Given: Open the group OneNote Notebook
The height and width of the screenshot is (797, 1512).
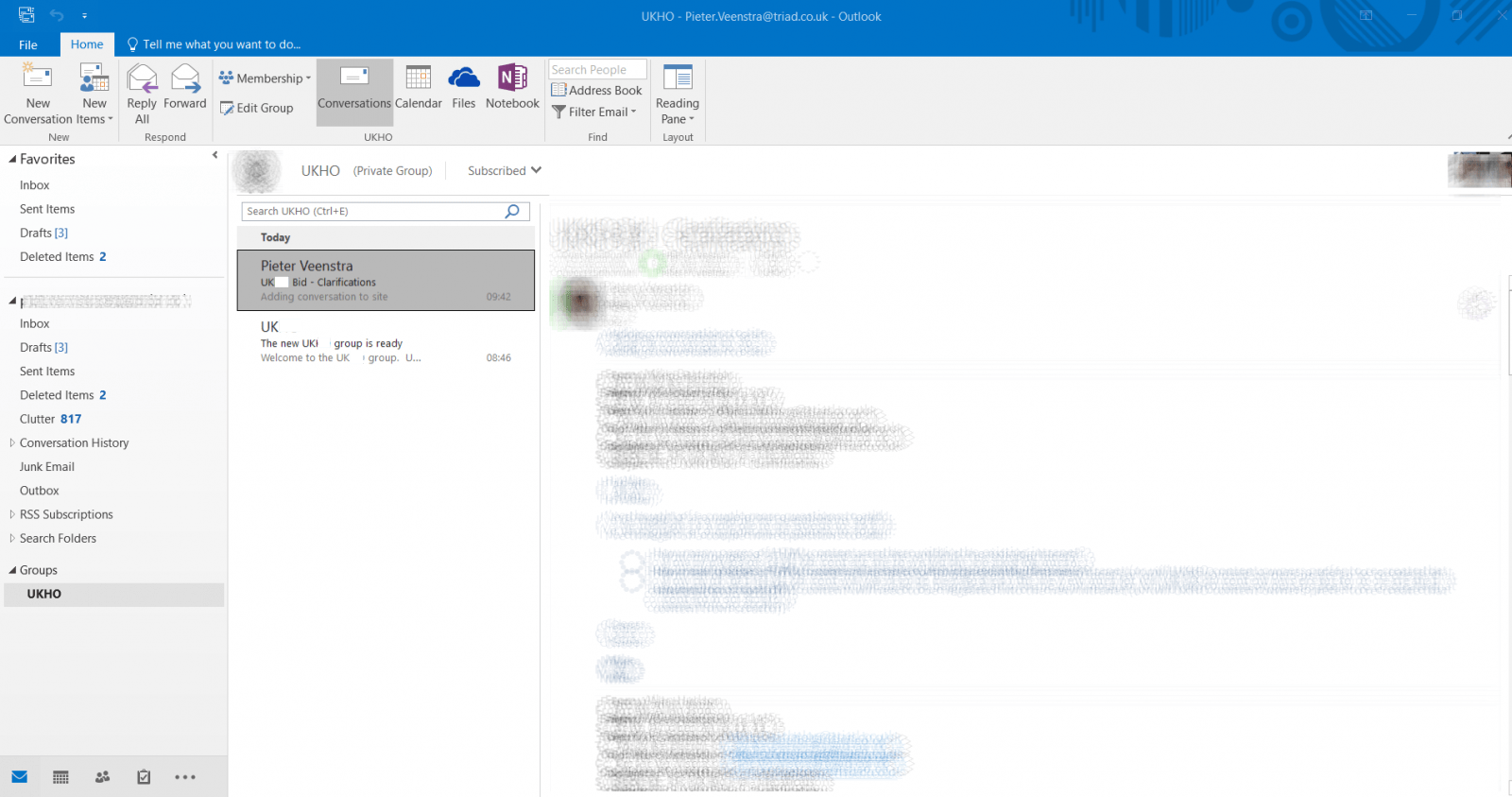Looking at the screenshot, I should click(512, 88).
